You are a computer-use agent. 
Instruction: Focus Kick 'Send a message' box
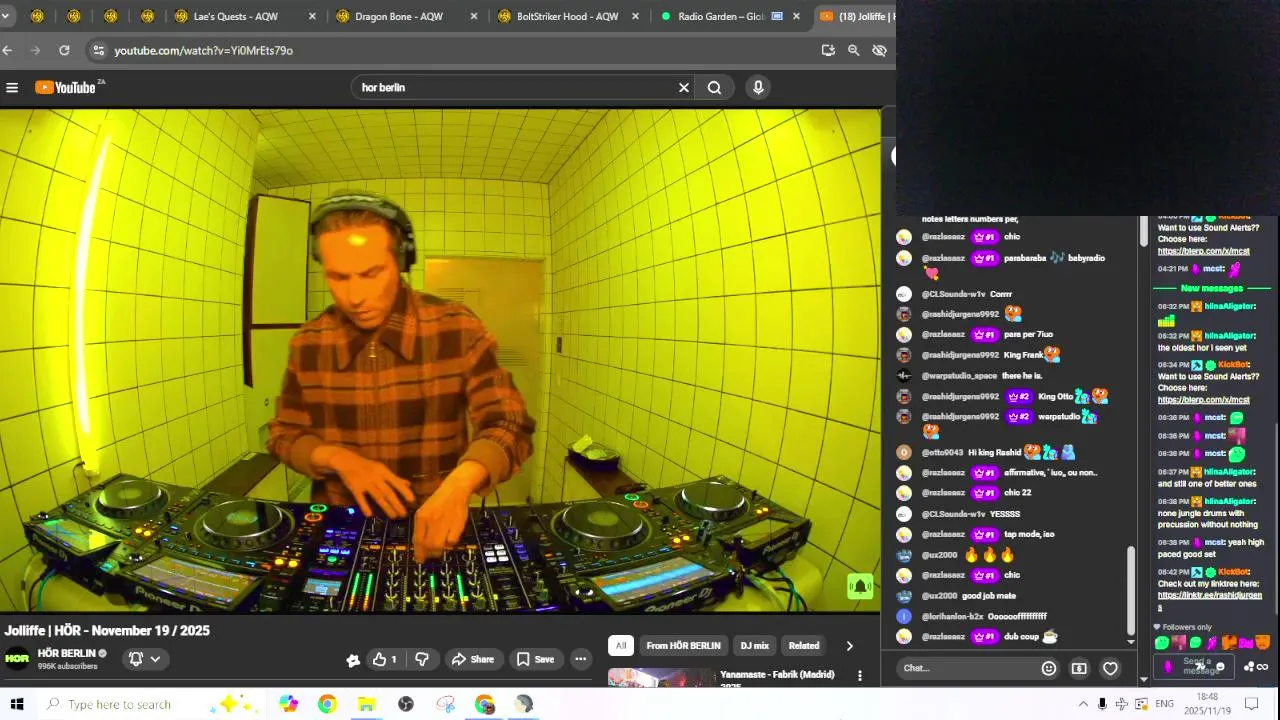tap(1196, 666)
